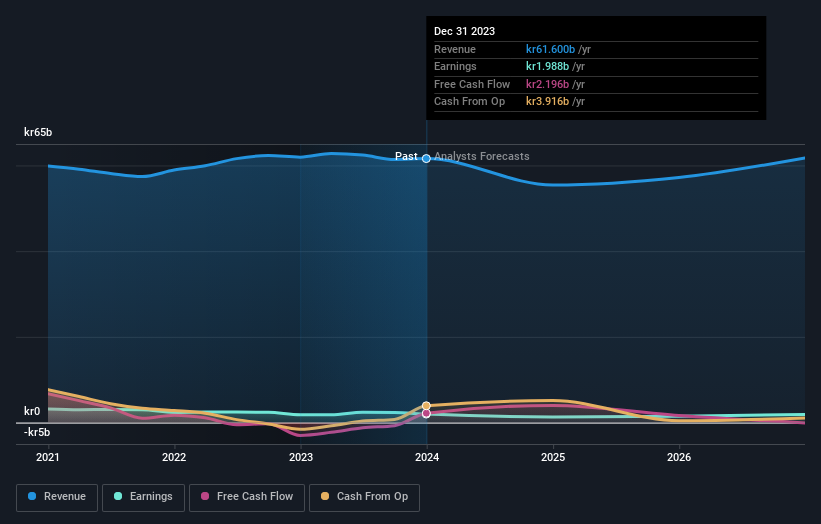The image size is (821, 524).
Task: Click the 'Past' label on chart
Action: (x=406, y=157)
